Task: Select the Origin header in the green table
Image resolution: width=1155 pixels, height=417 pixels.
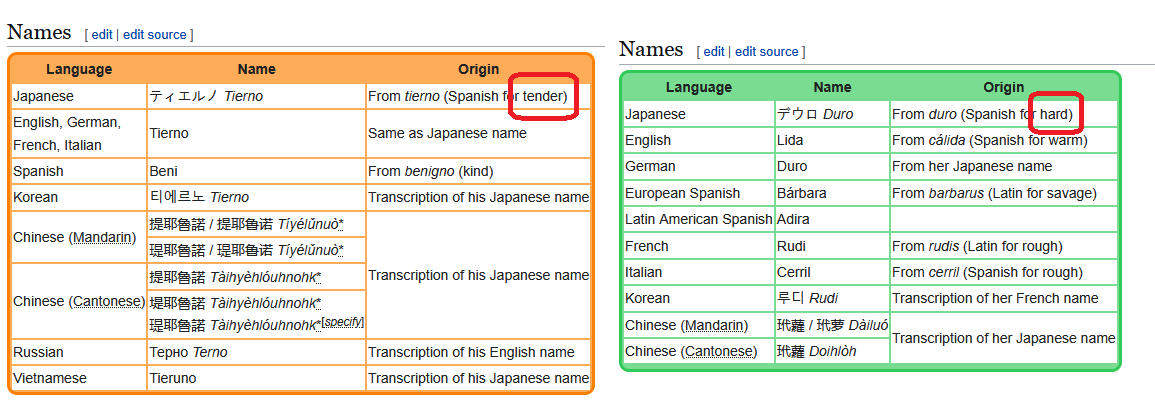Action: click(x=1003, y=87)
